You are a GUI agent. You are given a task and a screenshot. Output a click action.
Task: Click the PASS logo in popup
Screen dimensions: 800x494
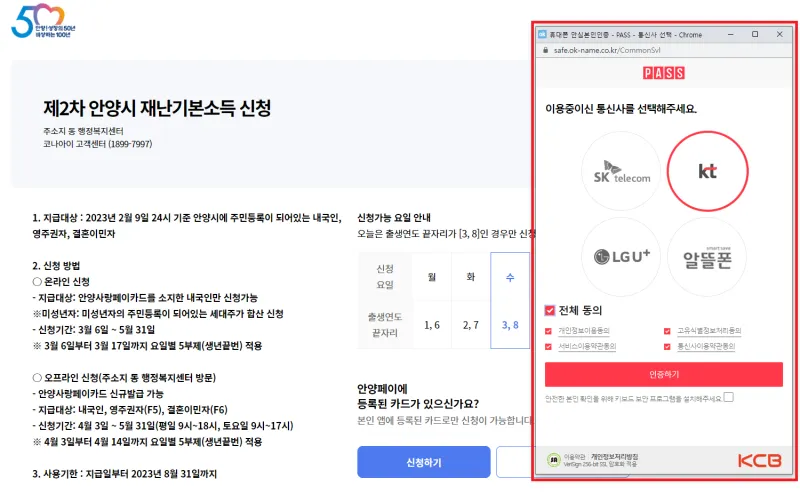(x=664, y=73)
